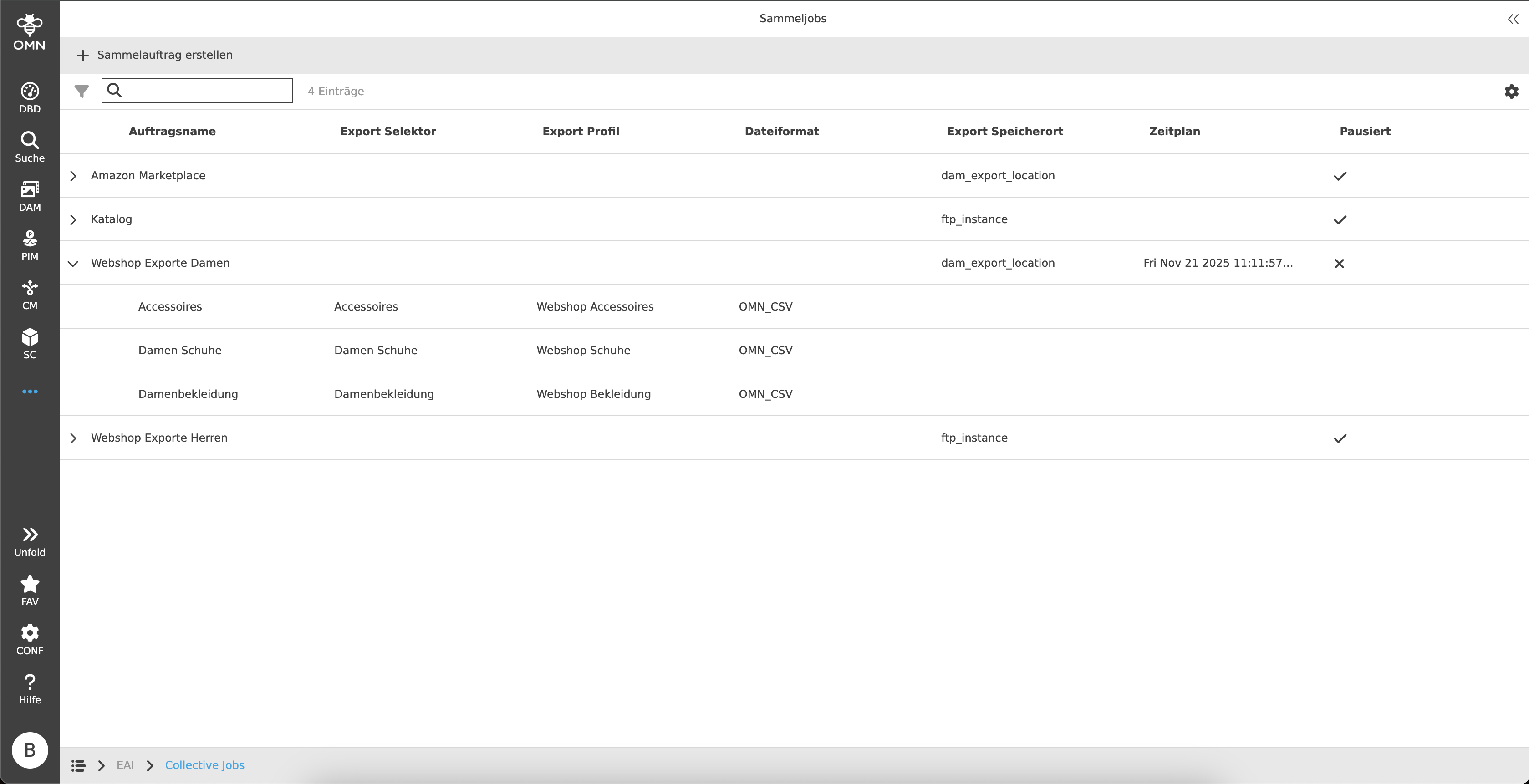Open the CM module in sidebar

pyautogui.click(x=30, y=295)
